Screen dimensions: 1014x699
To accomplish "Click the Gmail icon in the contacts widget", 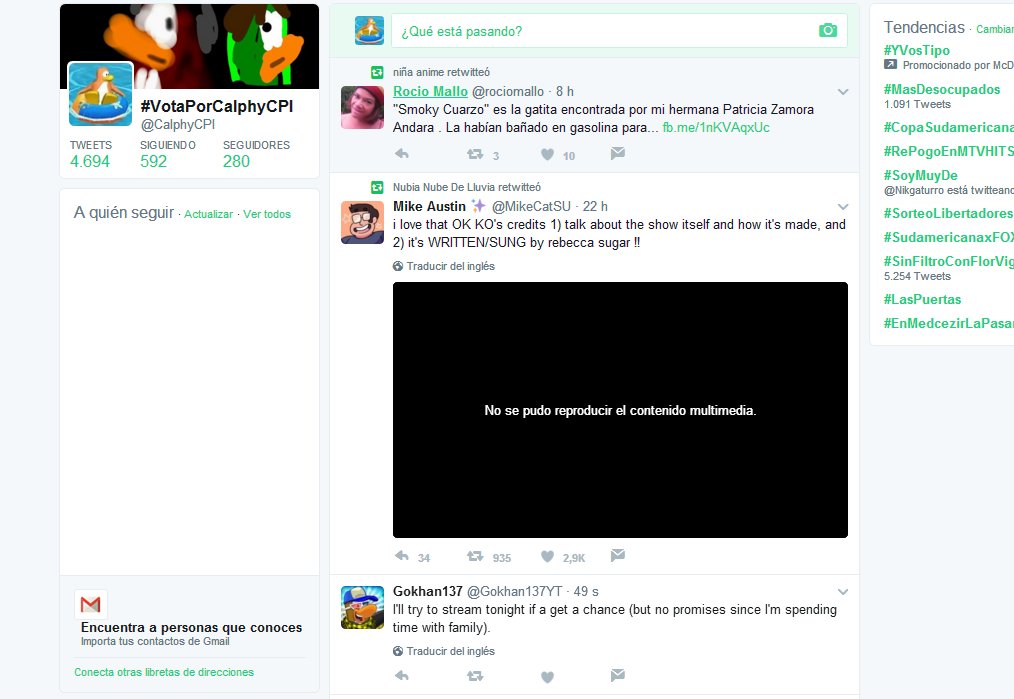I will pyautogui.click(x=91, y=604).
